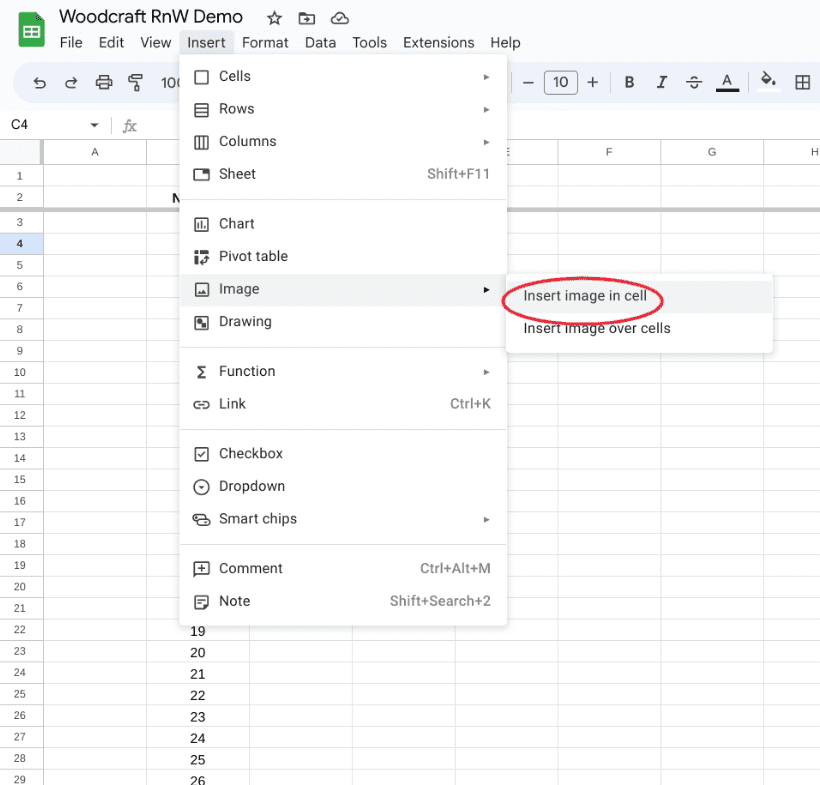Insert a Note

tap(343, 601)
